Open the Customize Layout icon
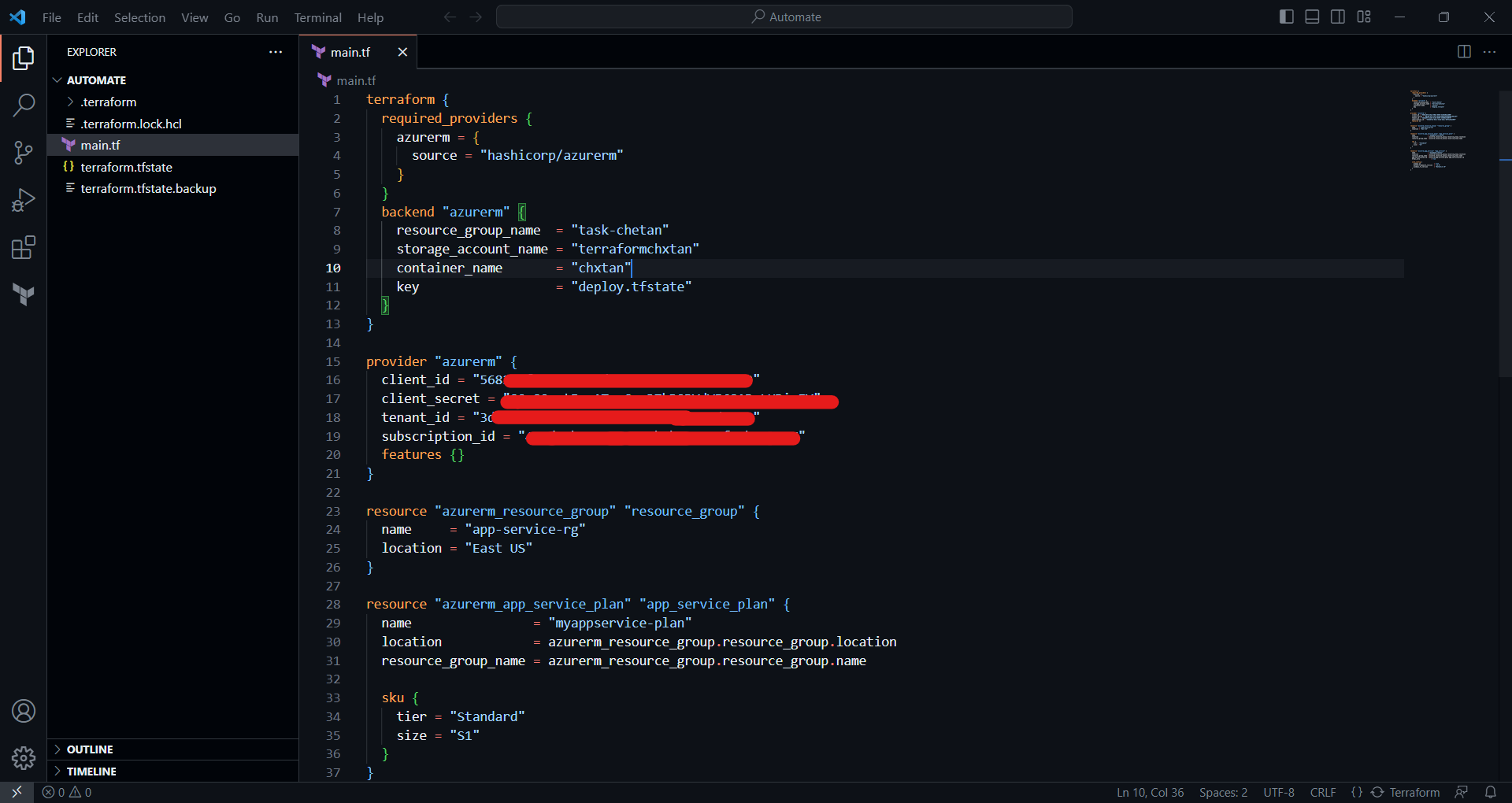 click(x=1364, y=16)
